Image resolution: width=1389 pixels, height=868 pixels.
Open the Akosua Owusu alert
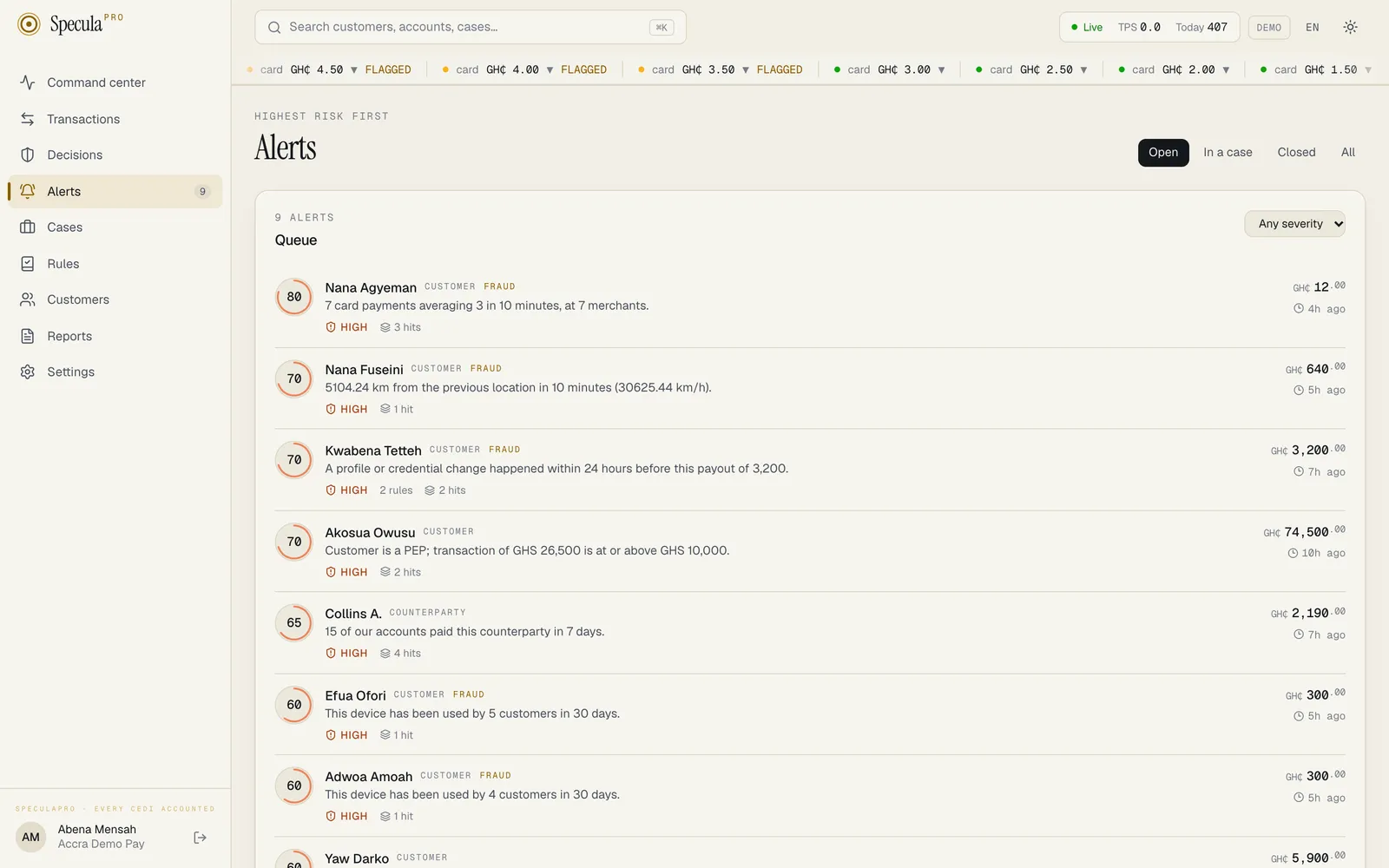click(x=810, y=551)
